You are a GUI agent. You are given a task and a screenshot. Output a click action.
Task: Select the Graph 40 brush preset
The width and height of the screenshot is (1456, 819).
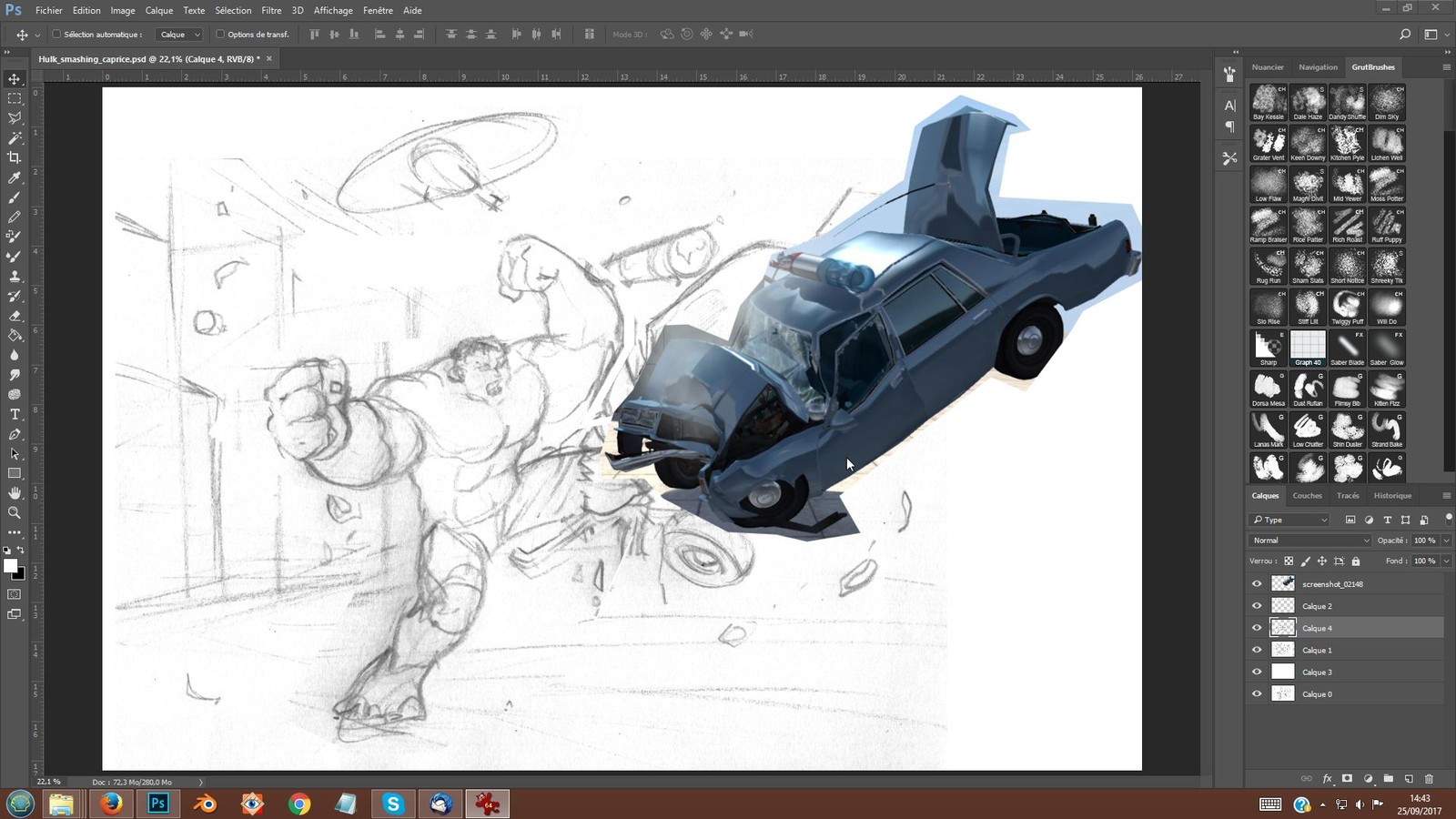1308,349
